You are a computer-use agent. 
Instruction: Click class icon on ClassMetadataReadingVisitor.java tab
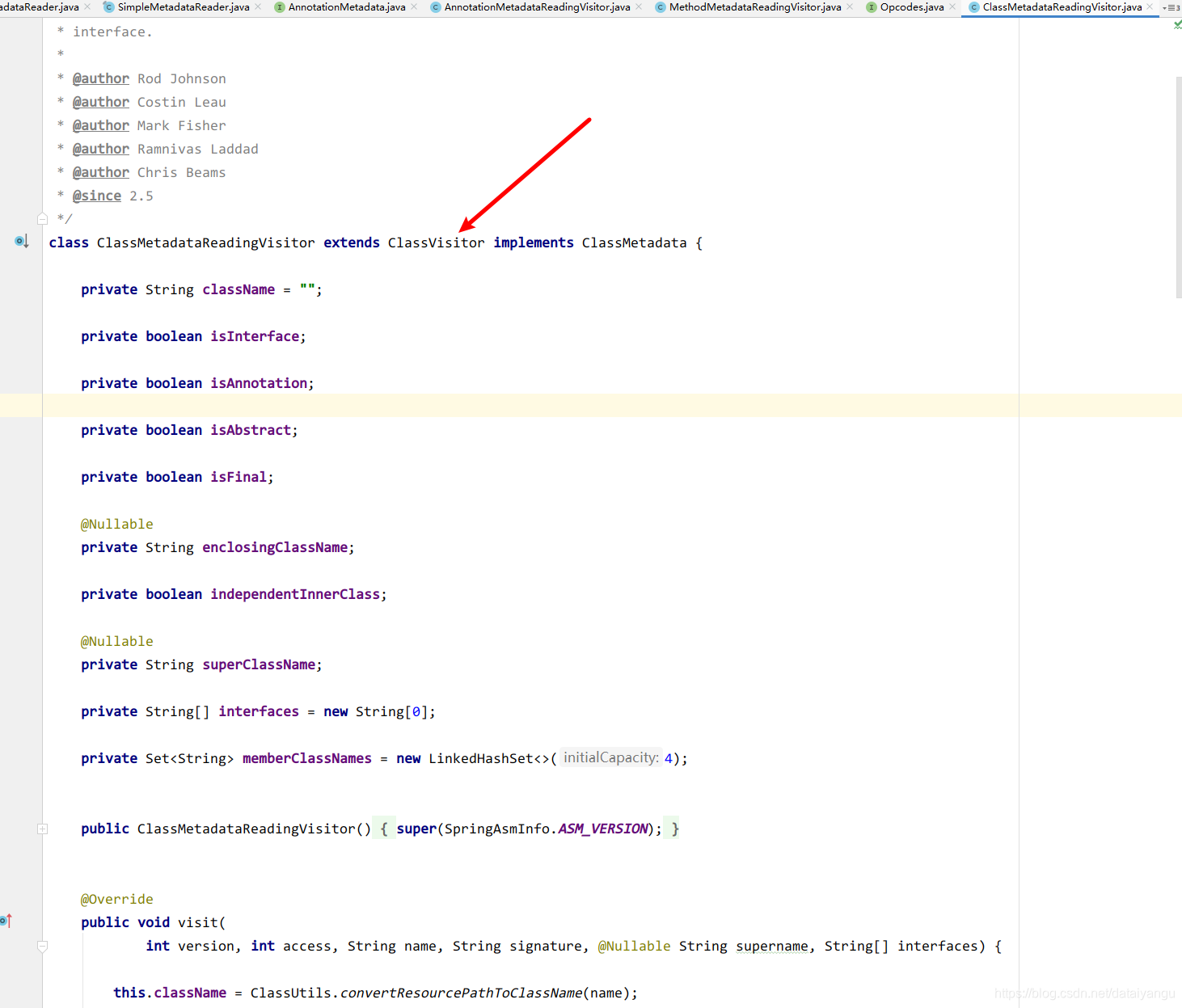pos(974,7)
